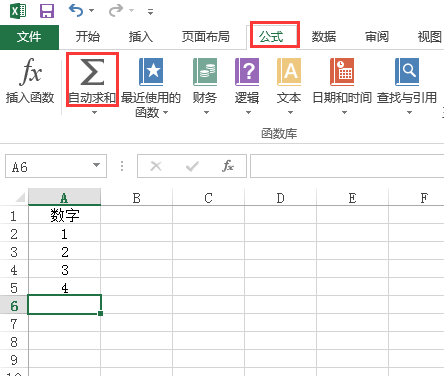Select column A header
The height and width of the screenshot is (376, 444).
(64, 197)
